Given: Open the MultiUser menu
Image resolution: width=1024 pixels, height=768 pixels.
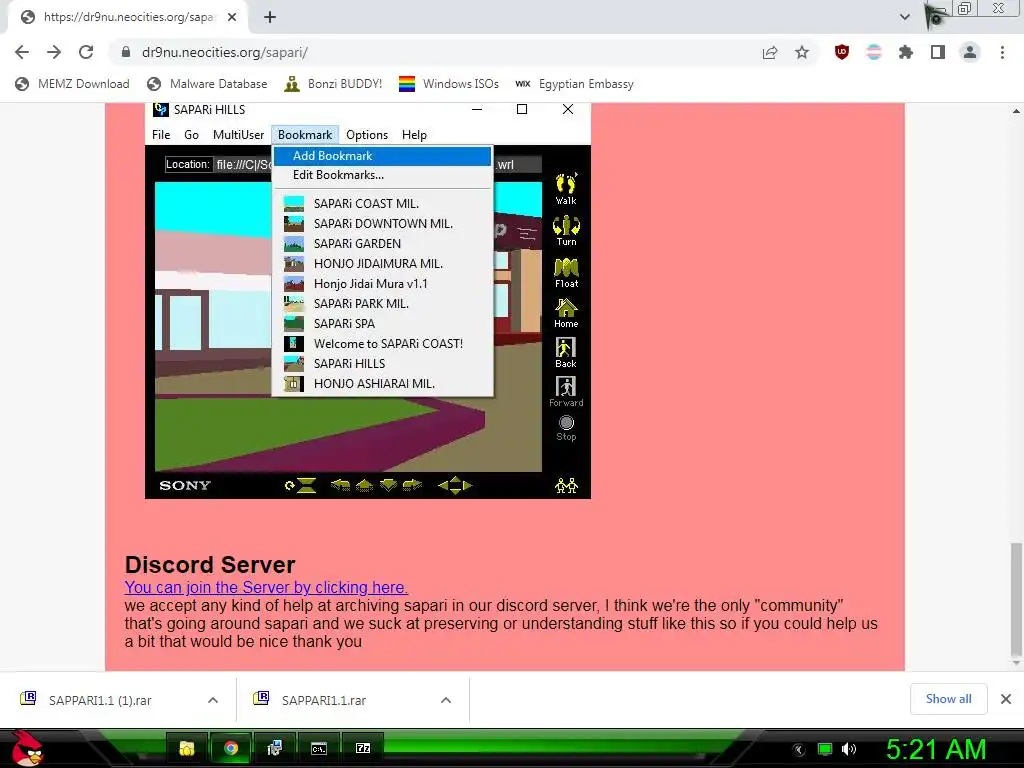Looking at the screenshot, I should click(x=238, y=135).
